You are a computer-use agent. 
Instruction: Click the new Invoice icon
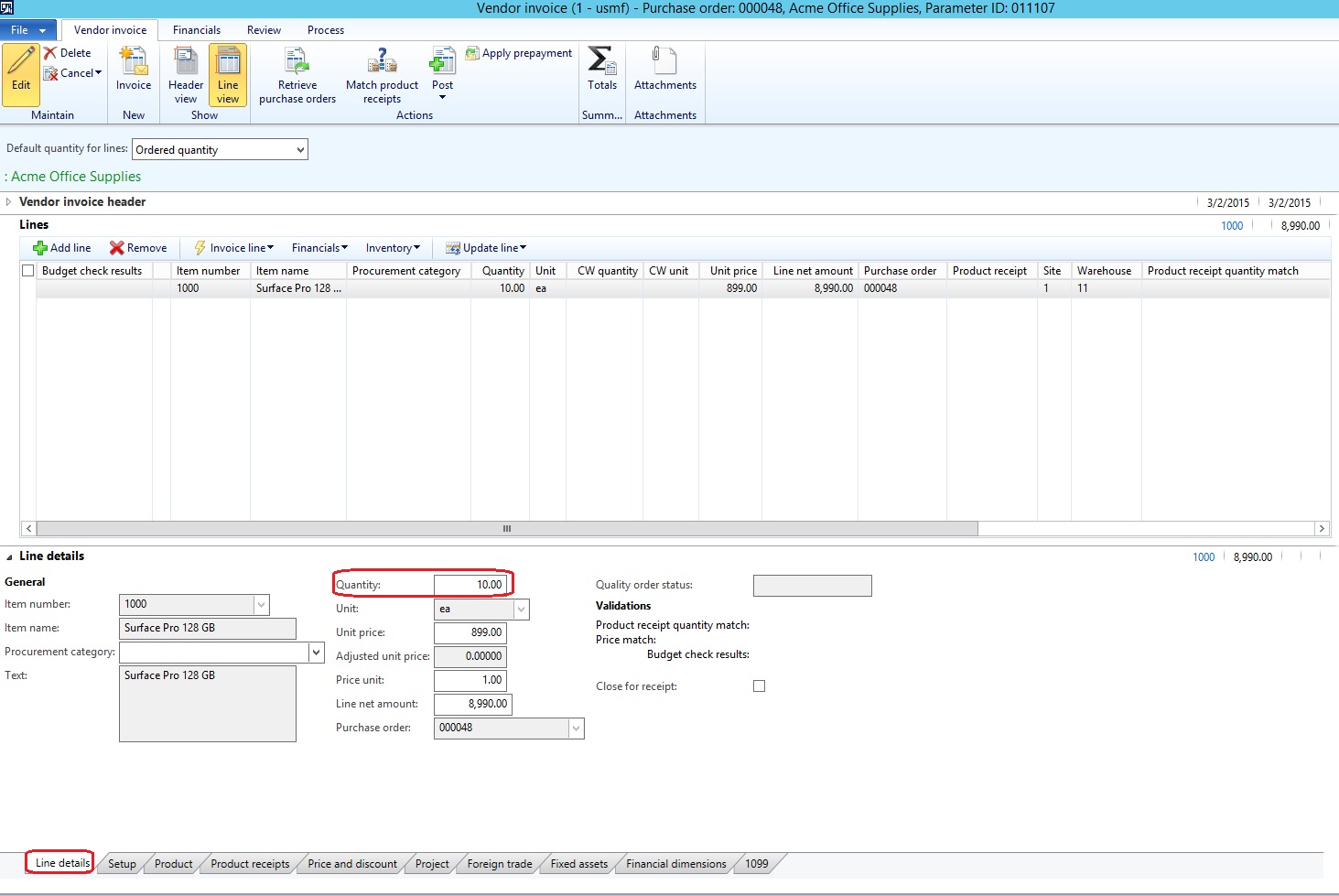[134, 62]
